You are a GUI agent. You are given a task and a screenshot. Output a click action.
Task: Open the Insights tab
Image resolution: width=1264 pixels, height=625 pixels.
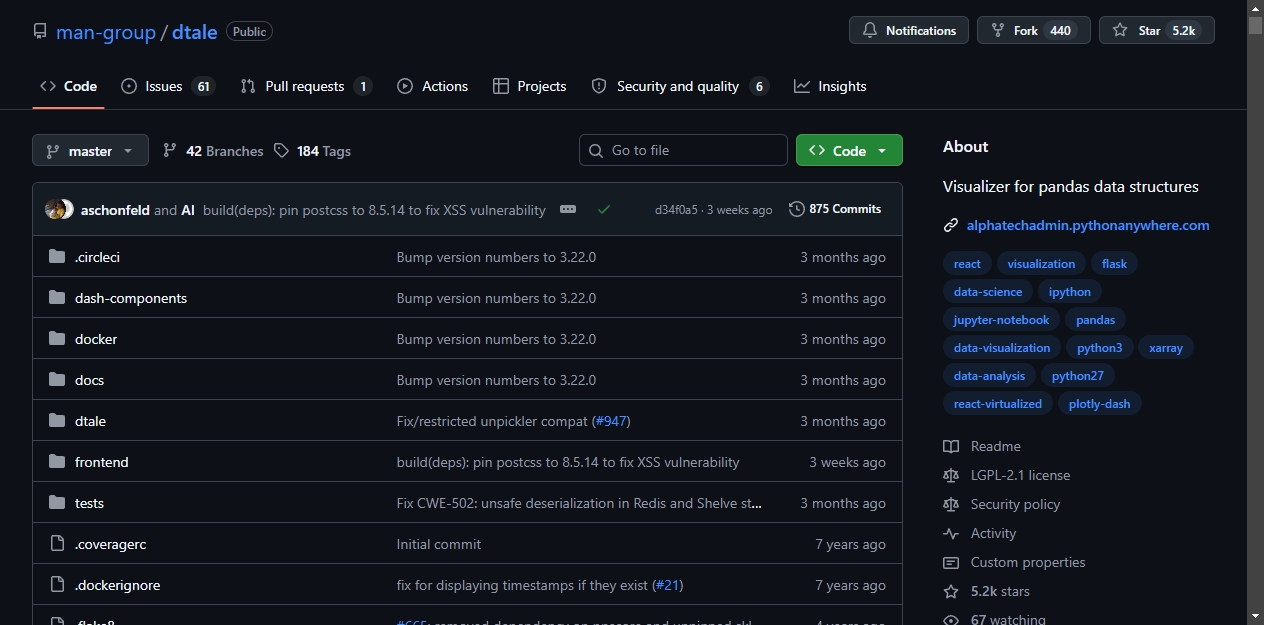pyautogui.click(x=830, y=86)
